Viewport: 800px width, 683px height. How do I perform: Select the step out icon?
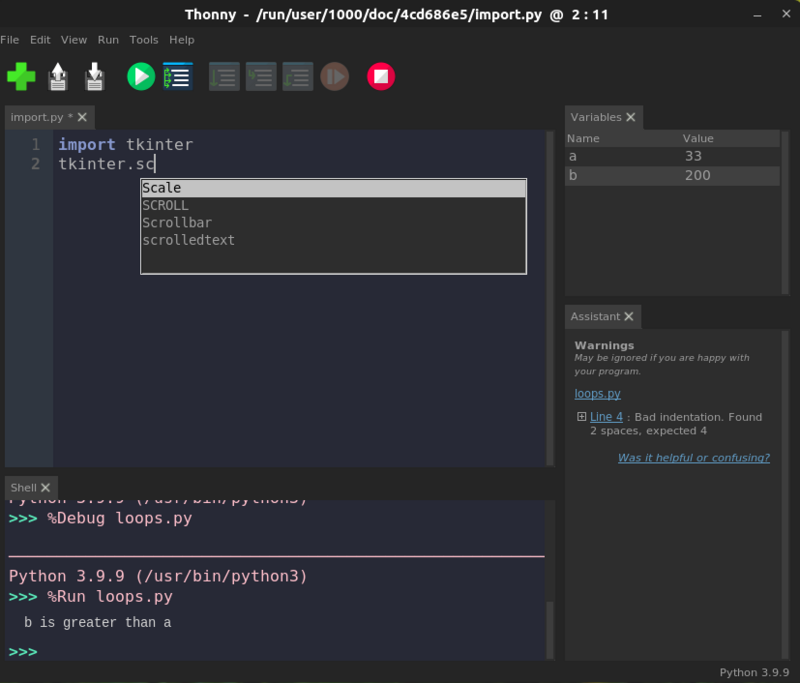pos(297,76)
